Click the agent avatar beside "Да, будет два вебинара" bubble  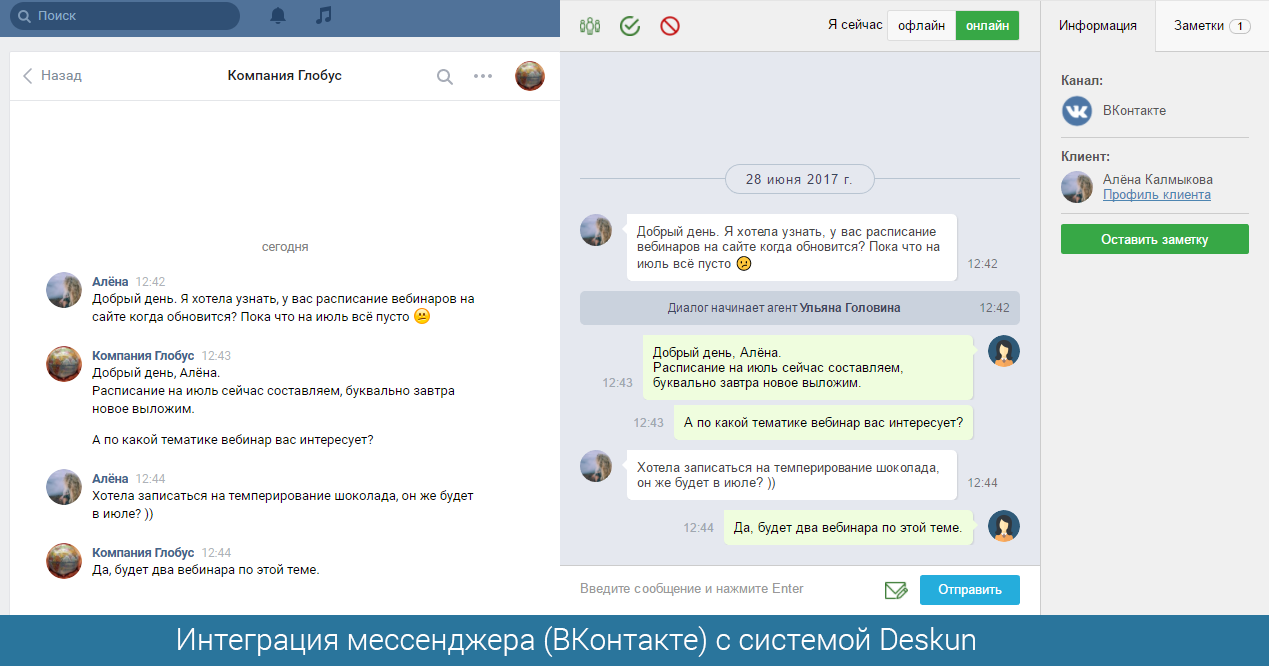1004,526
